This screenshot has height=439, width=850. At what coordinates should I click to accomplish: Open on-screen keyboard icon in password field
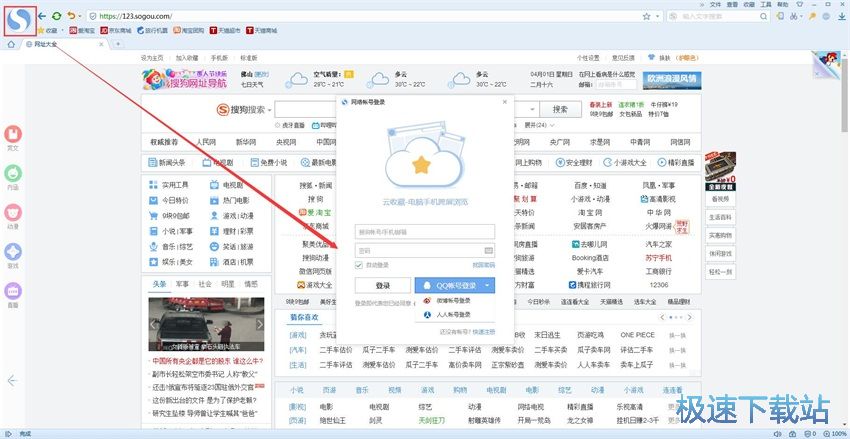[x=488, y=250]
